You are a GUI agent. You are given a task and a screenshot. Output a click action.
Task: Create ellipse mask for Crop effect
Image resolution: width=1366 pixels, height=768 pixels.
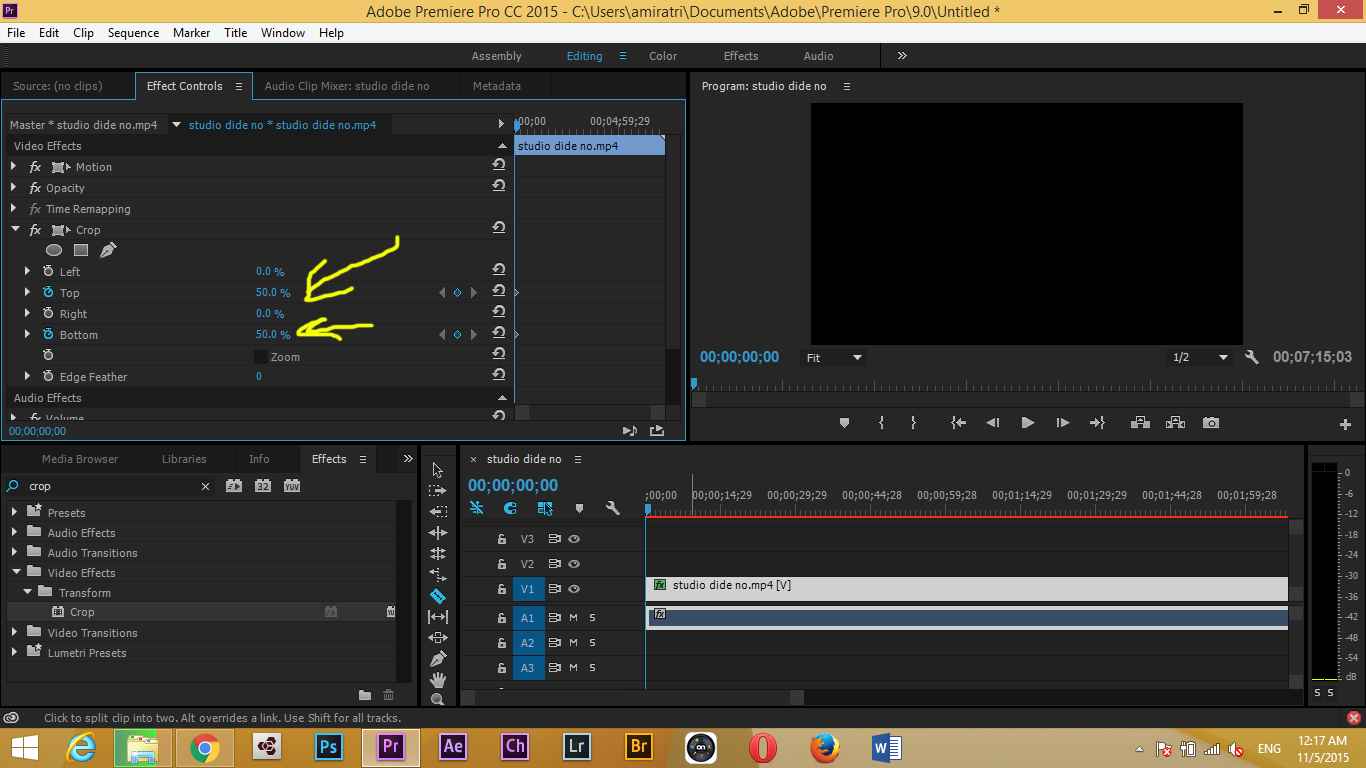tap(54, 250)
